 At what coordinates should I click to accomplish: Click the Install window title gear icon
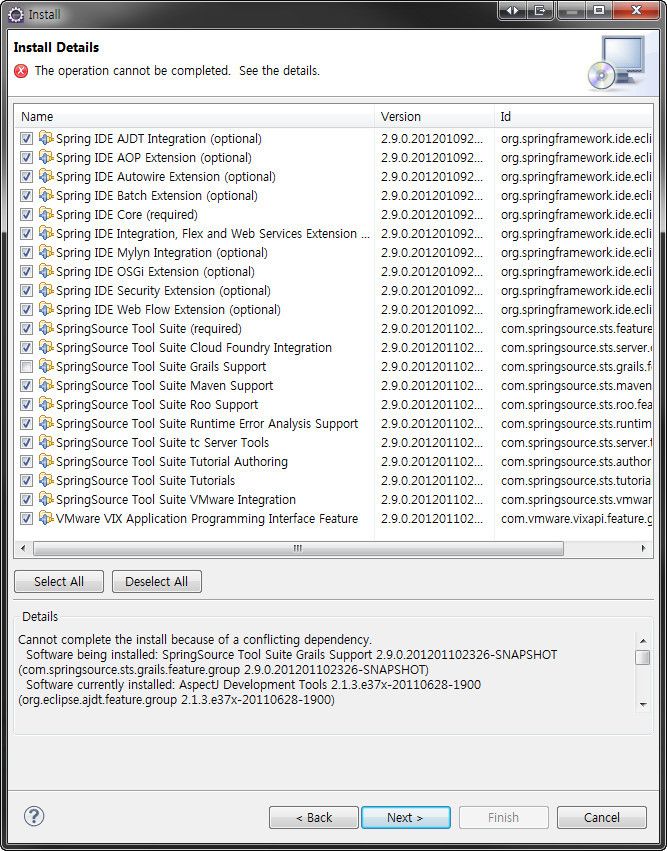[x=16, y=15]
